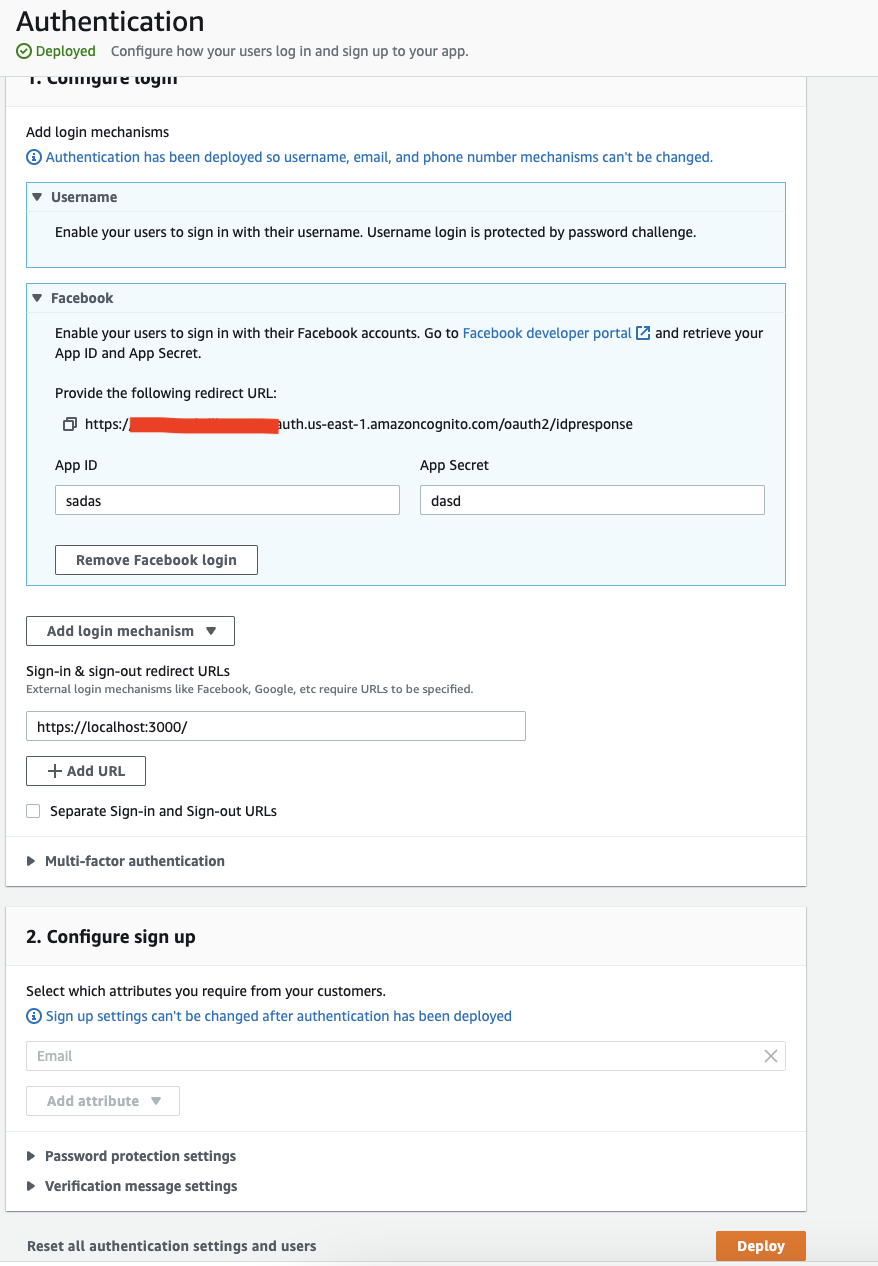Select the App ID input field
The width and height of the screenshot is (878, 1266).
point(226,500)
